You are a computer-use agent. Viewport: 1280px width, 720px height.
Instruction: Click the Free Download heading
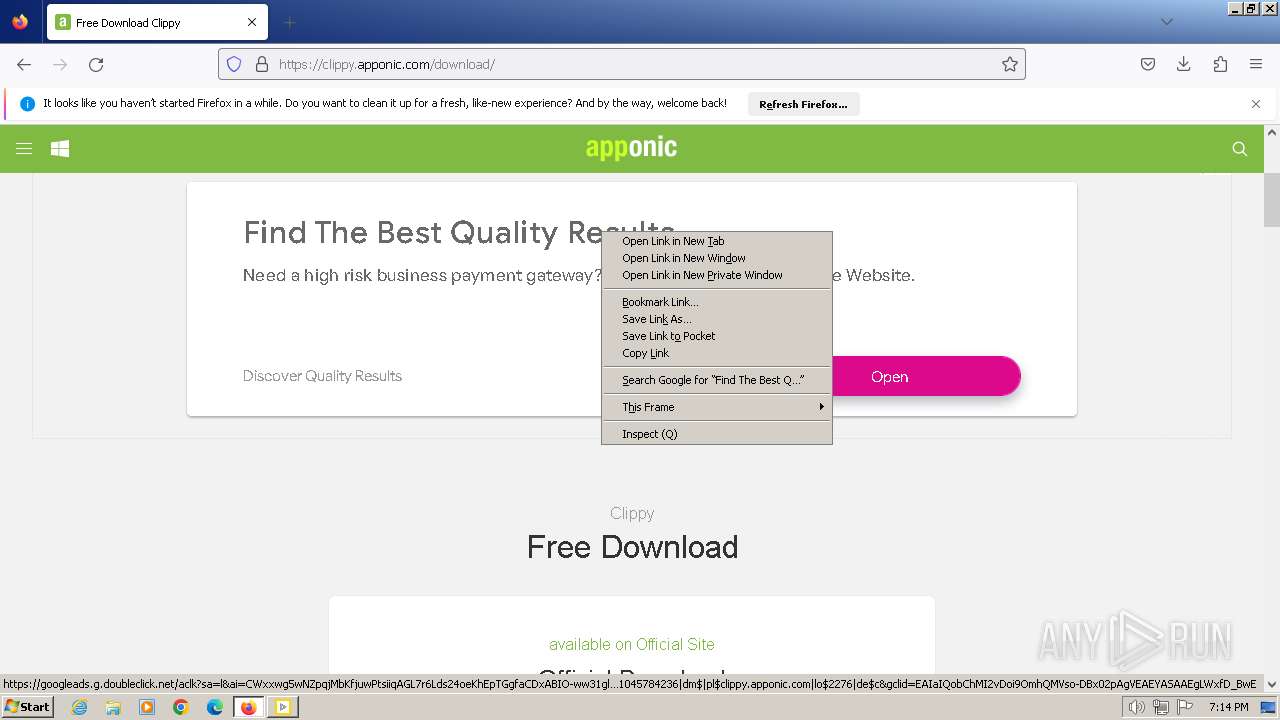(x=632, y=547)
